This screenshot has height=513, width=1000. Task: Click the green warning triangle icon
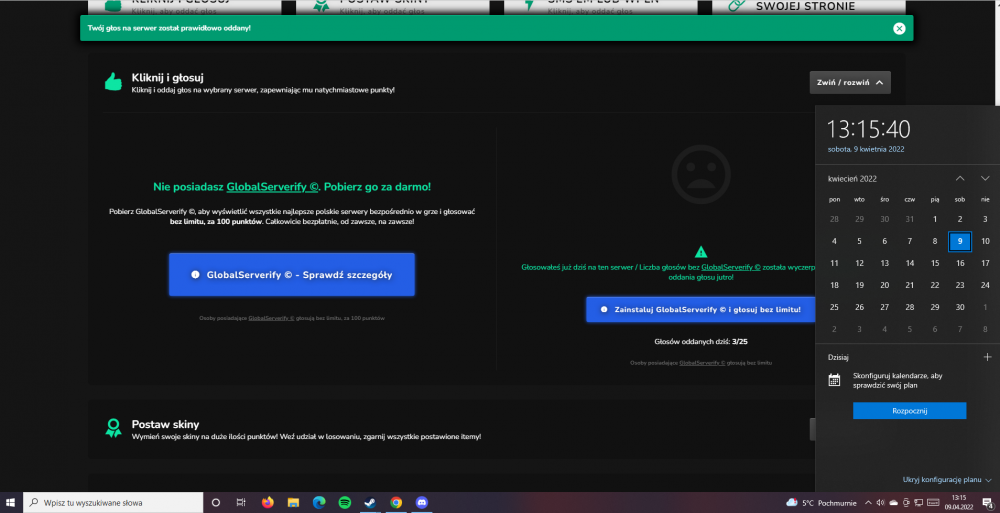(x=701, y=251)
